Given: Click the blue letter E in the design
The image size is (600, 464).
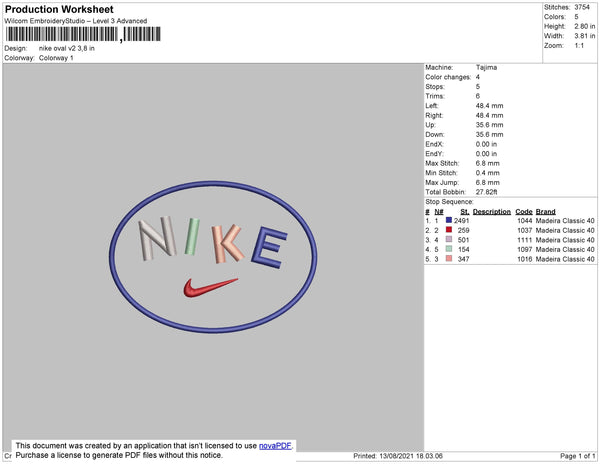Looking at the screenshot, I should [x=269, y=247].
